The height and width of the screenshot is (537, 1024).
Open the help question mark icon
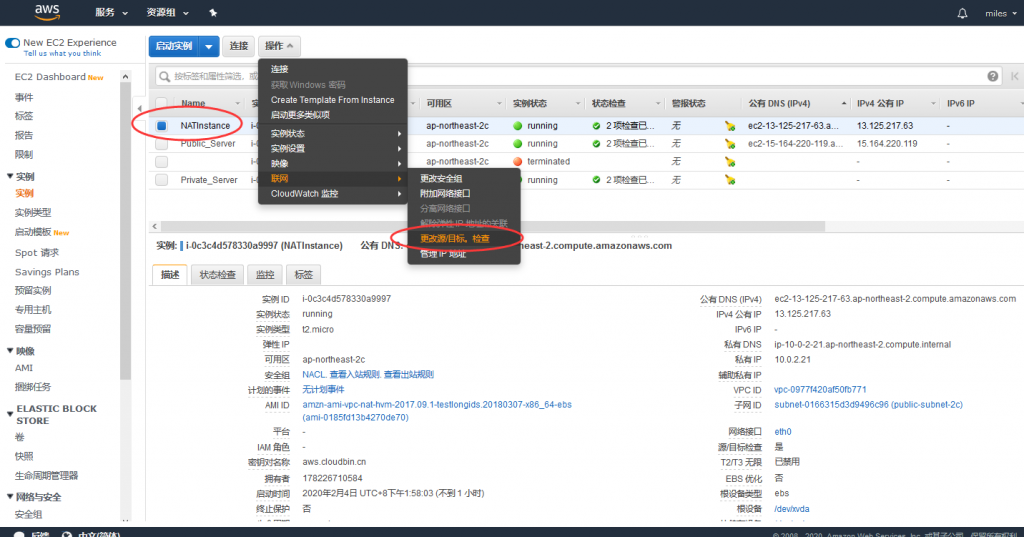pyautogui.click(x=993, y=76)
